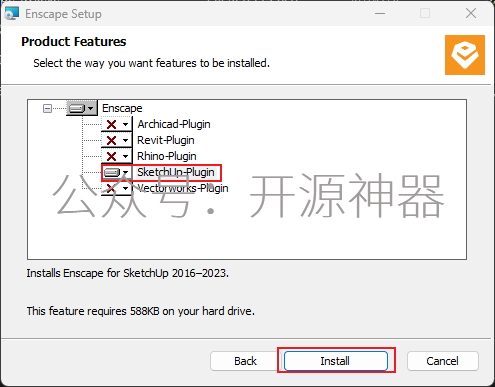The height and width of the screenshot is (387, 495).
Task: Select the SketchUp-Plugin feature
Action: pyautogui.click(x=176, y=172)
